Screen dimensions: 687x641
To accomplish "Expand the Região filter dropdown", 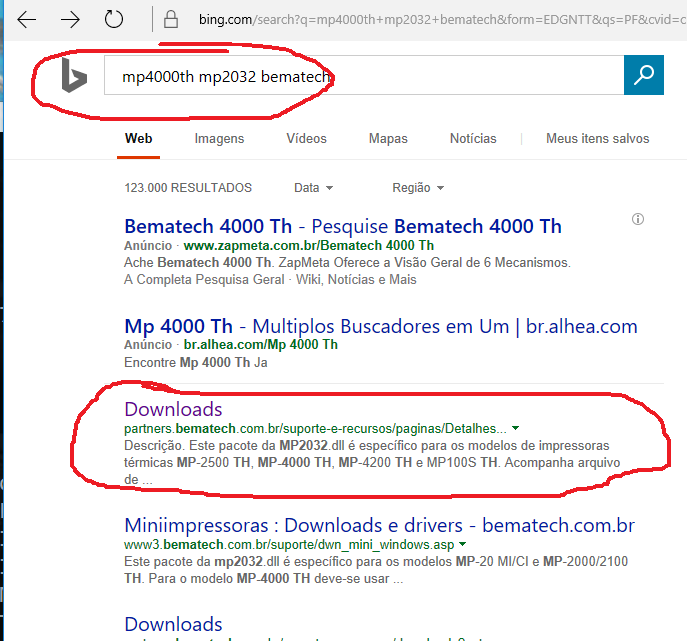I will tap(418, 188).
